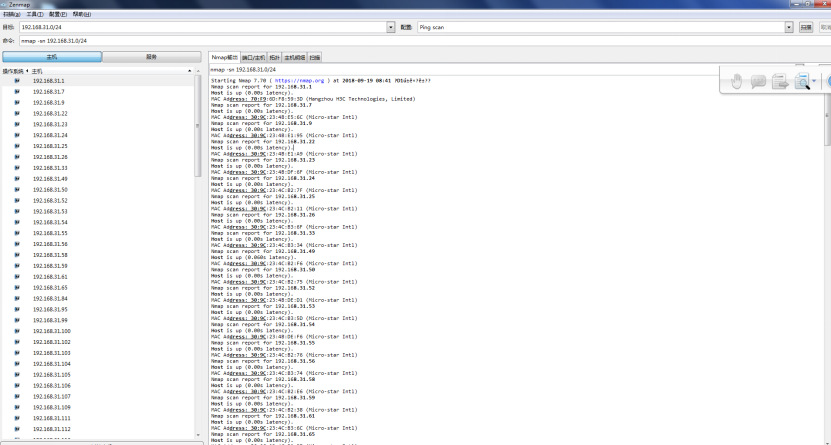Switch to the 端口/主机 tab
The height and width of the screenshot is (445, 831).
253,57
